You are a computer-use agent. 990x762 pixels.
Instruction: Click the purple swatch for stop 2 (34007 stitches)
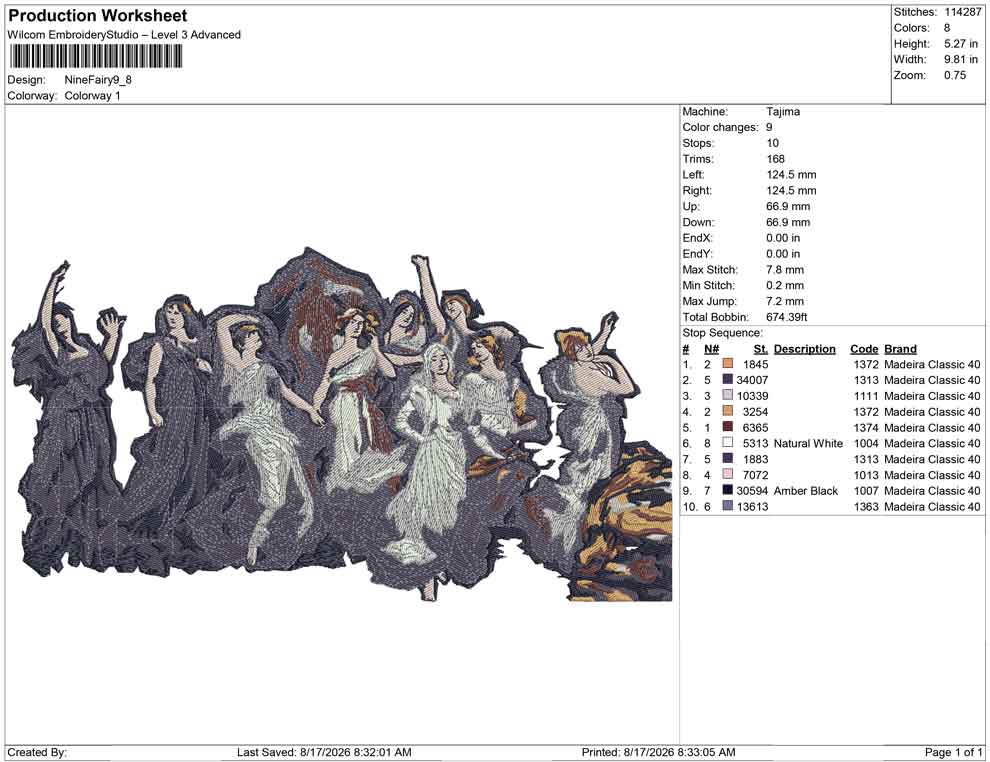click(x=728, y=380)
